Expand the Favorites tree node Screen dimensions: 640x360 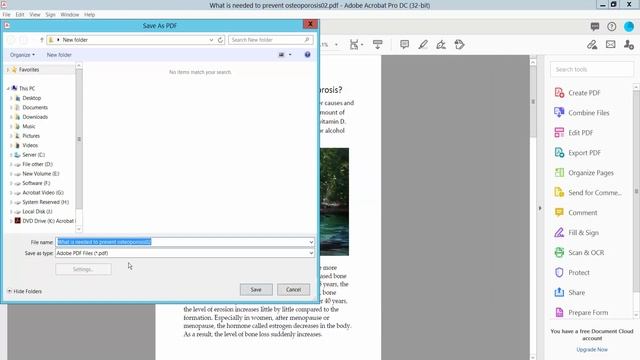8,70
